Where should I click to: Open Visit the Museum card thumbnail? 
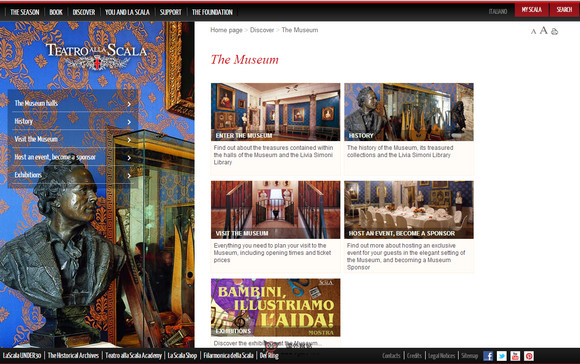pos(276,209)
